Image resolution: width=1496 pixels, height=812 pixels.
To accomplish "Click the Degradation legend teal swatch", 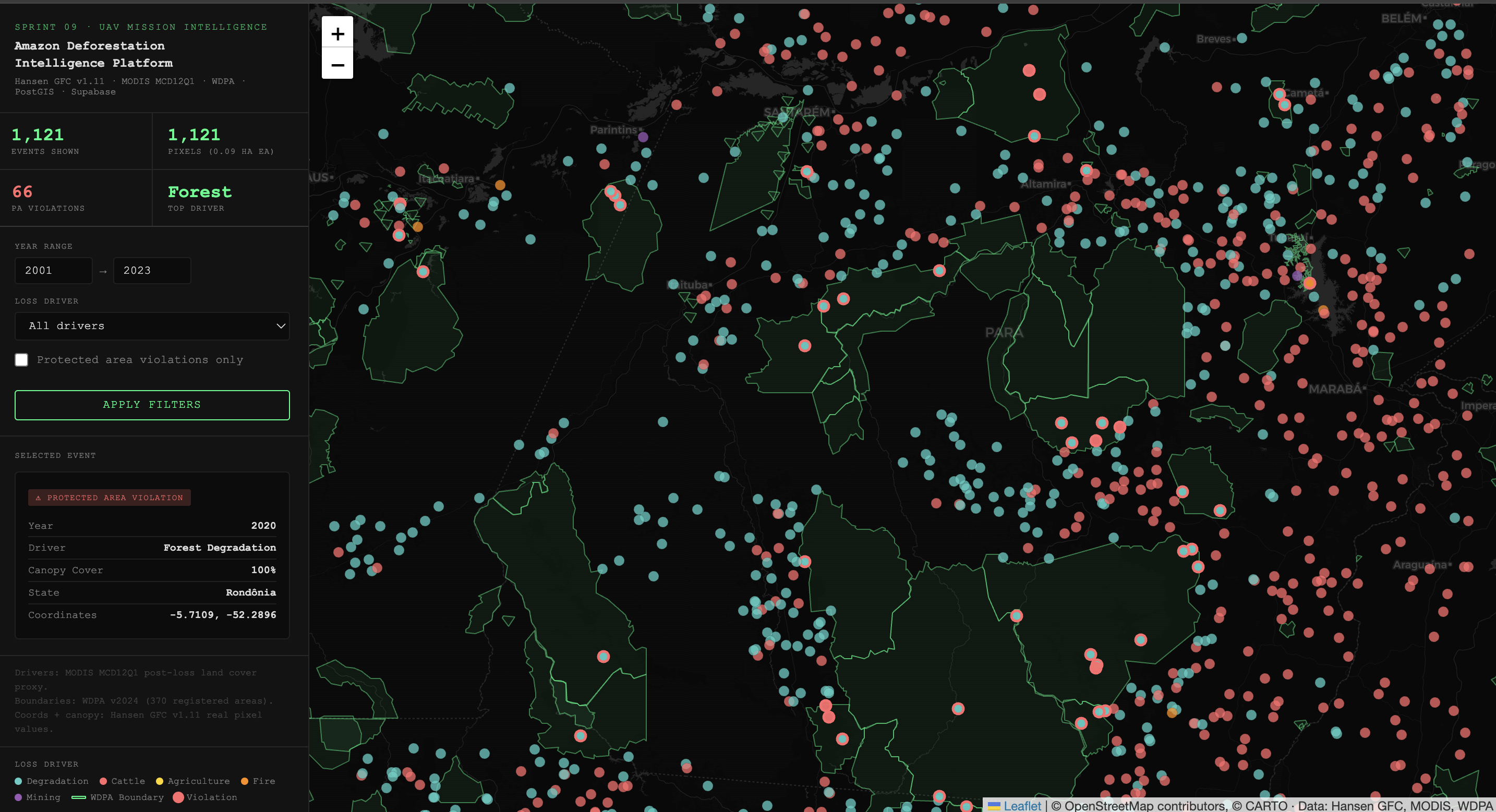I will coord(18,781).
